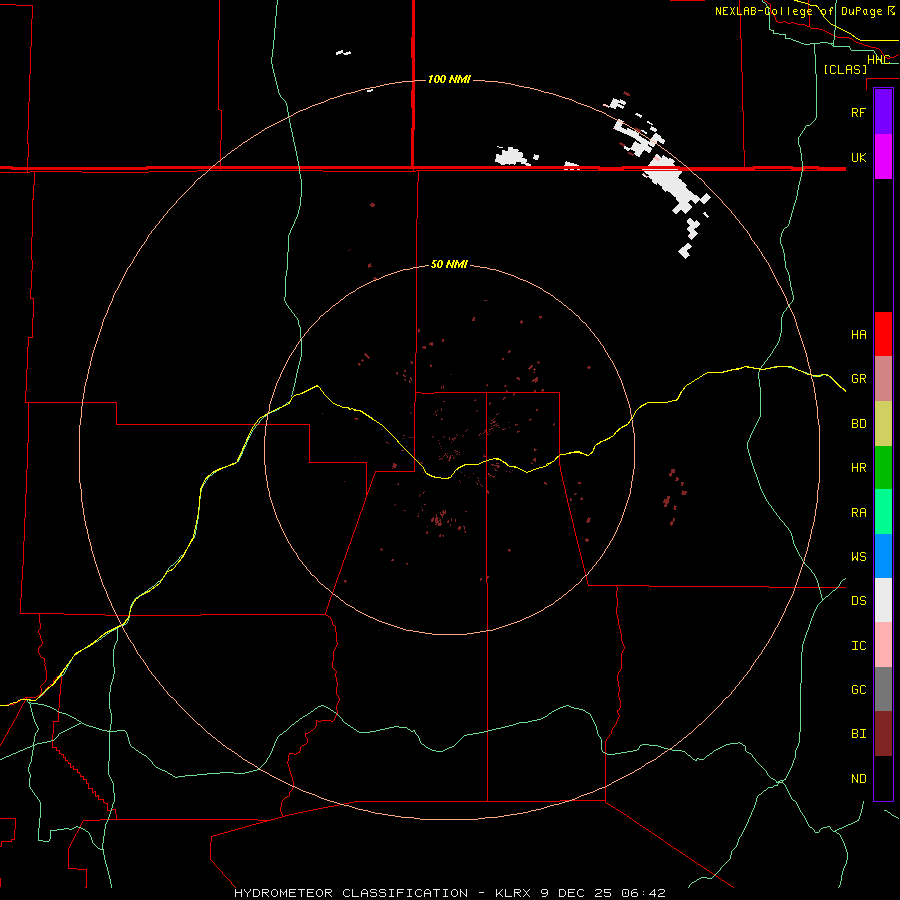Screen dimensions: 900x900
Task: Click the GC legend label
Action: (859, 689)
